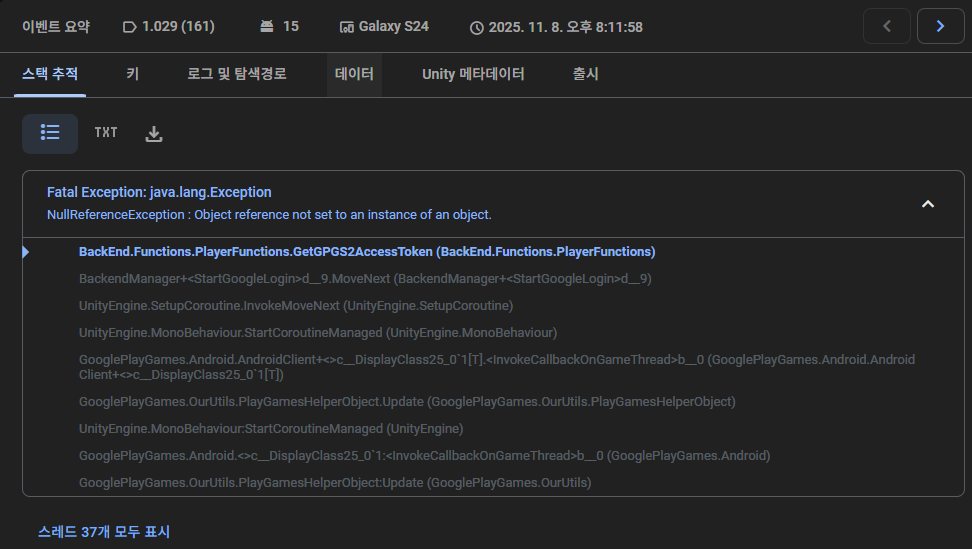Select the GetGPGS2AccessToken stack frame
The height and width of the screenshot is (549, 972).
point(367,252)
